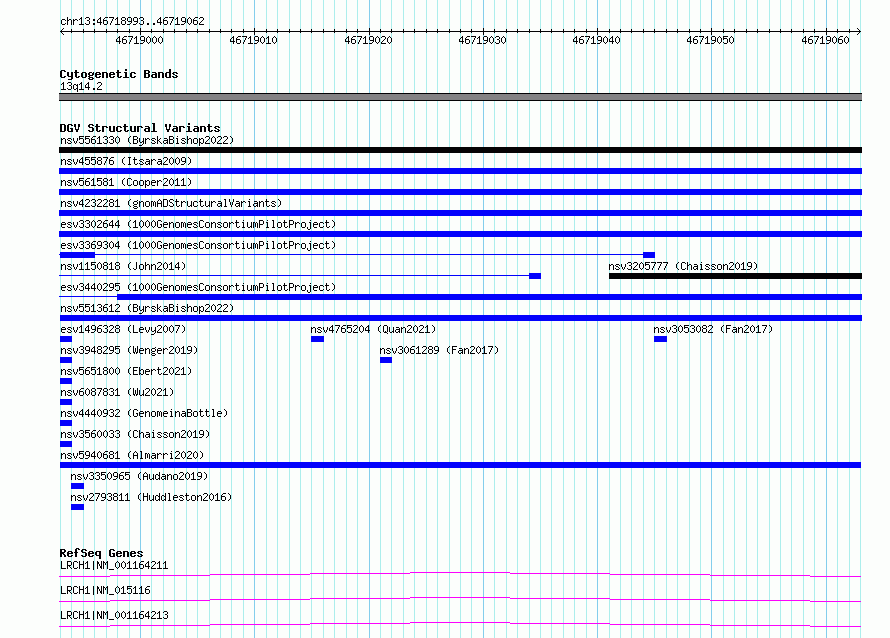Click the nsv3053082 (Fan2017) label
890x638 pixels.
tap(713, 329)
